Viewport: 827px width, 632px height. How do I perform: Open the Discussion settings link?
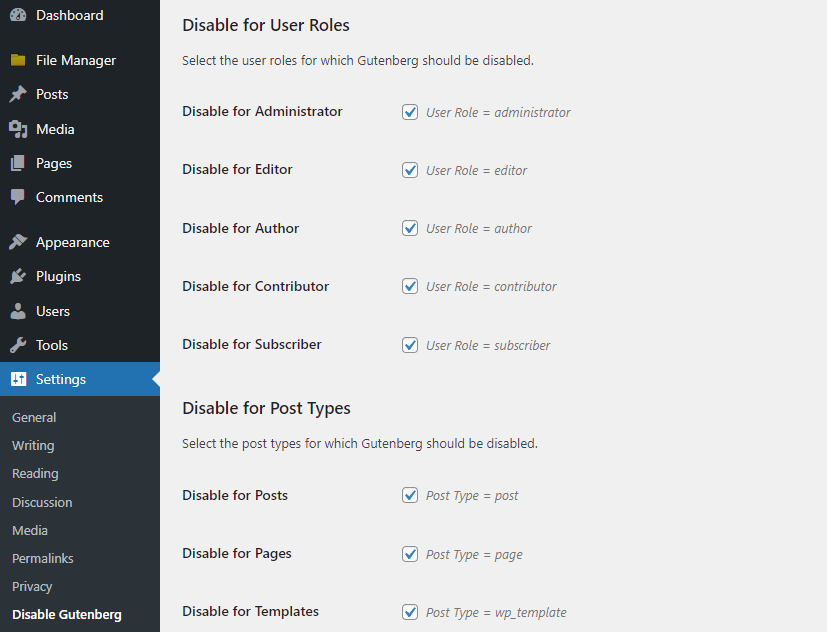pos(42,502)
